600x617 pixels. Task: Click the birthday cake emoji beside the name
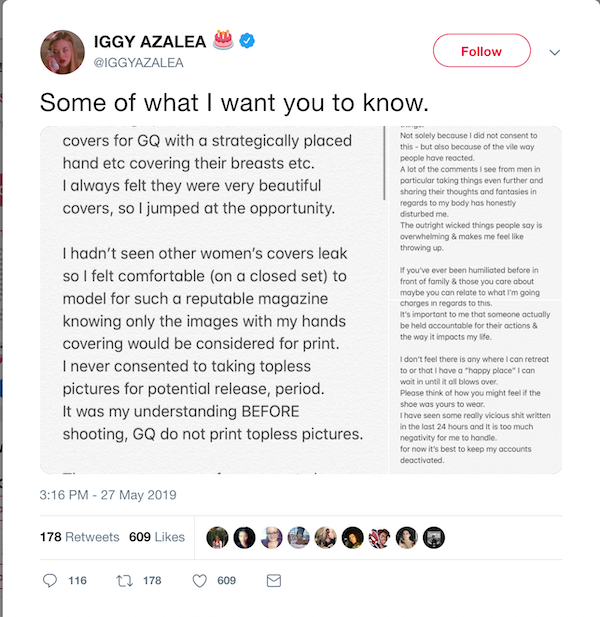[222, 40]
